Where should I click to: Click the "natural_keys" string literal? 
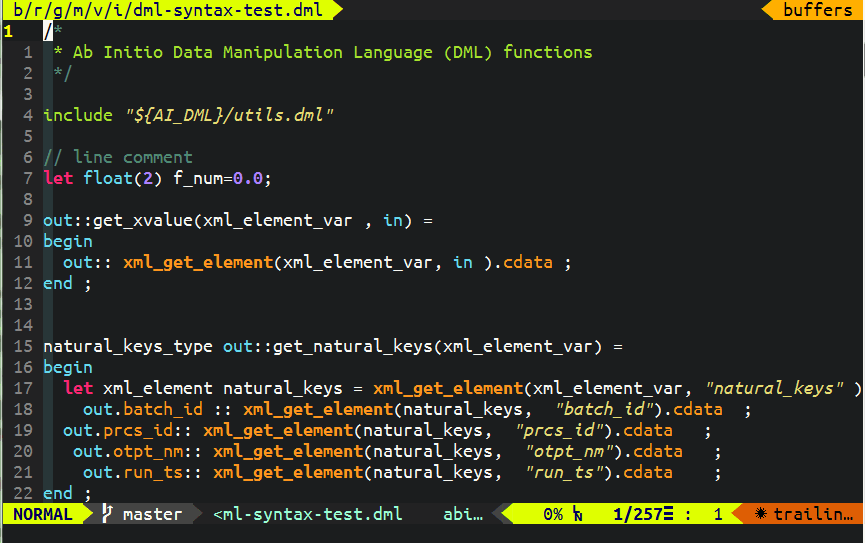tap(775, 388)
